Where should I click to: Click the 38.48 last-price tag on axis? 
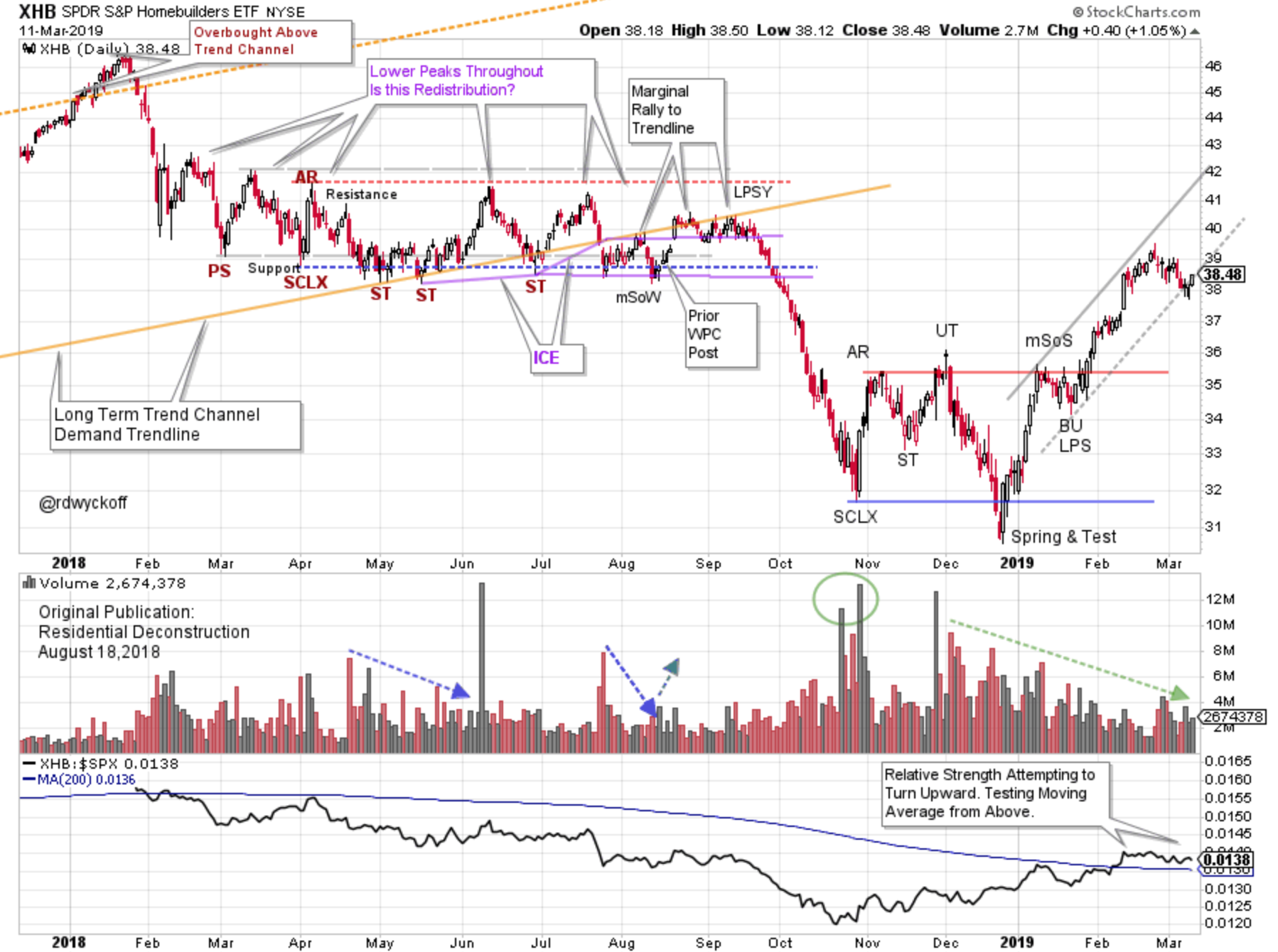(x=1223, y=274)
